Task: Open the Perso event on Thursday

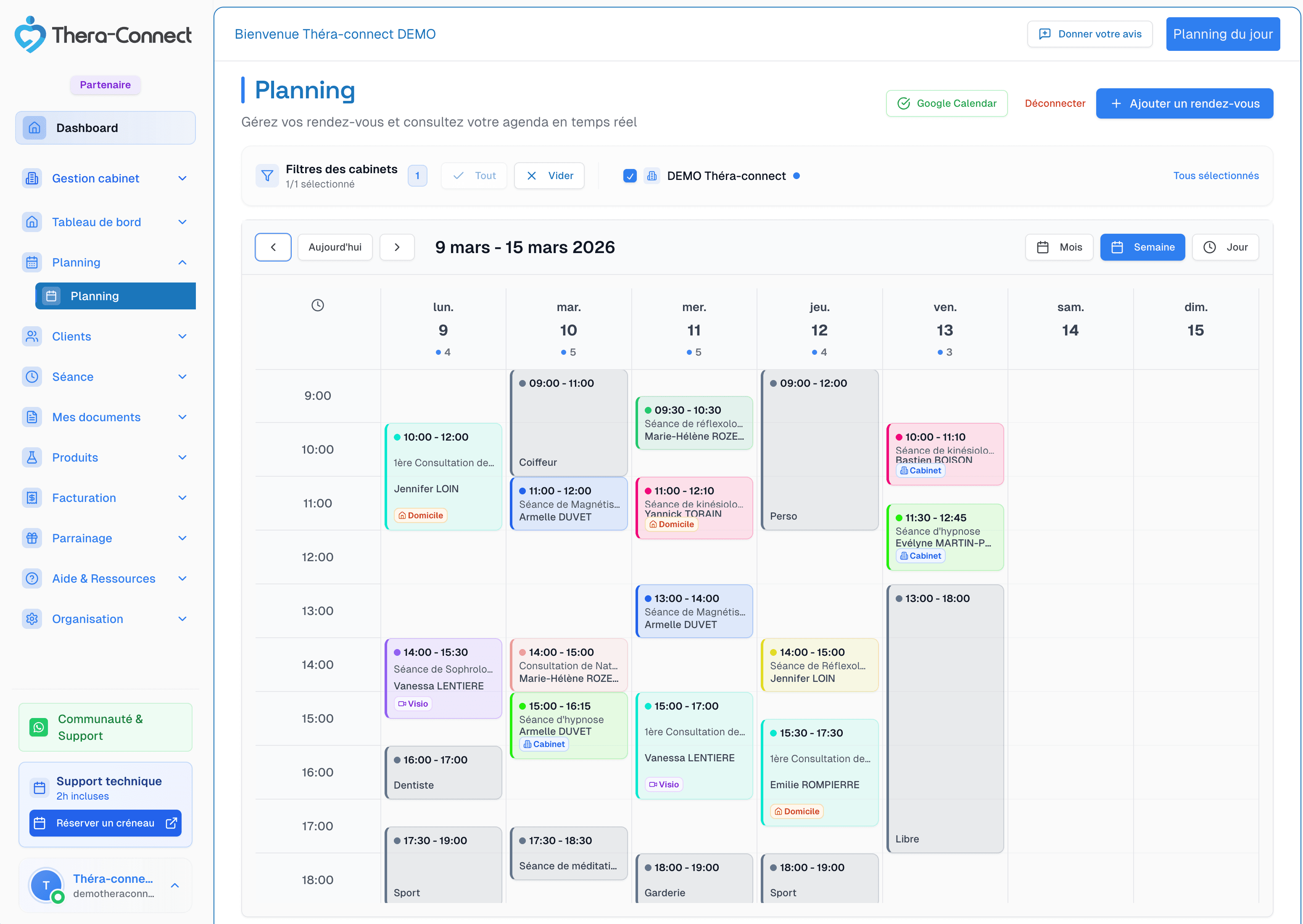Action: 819,449
